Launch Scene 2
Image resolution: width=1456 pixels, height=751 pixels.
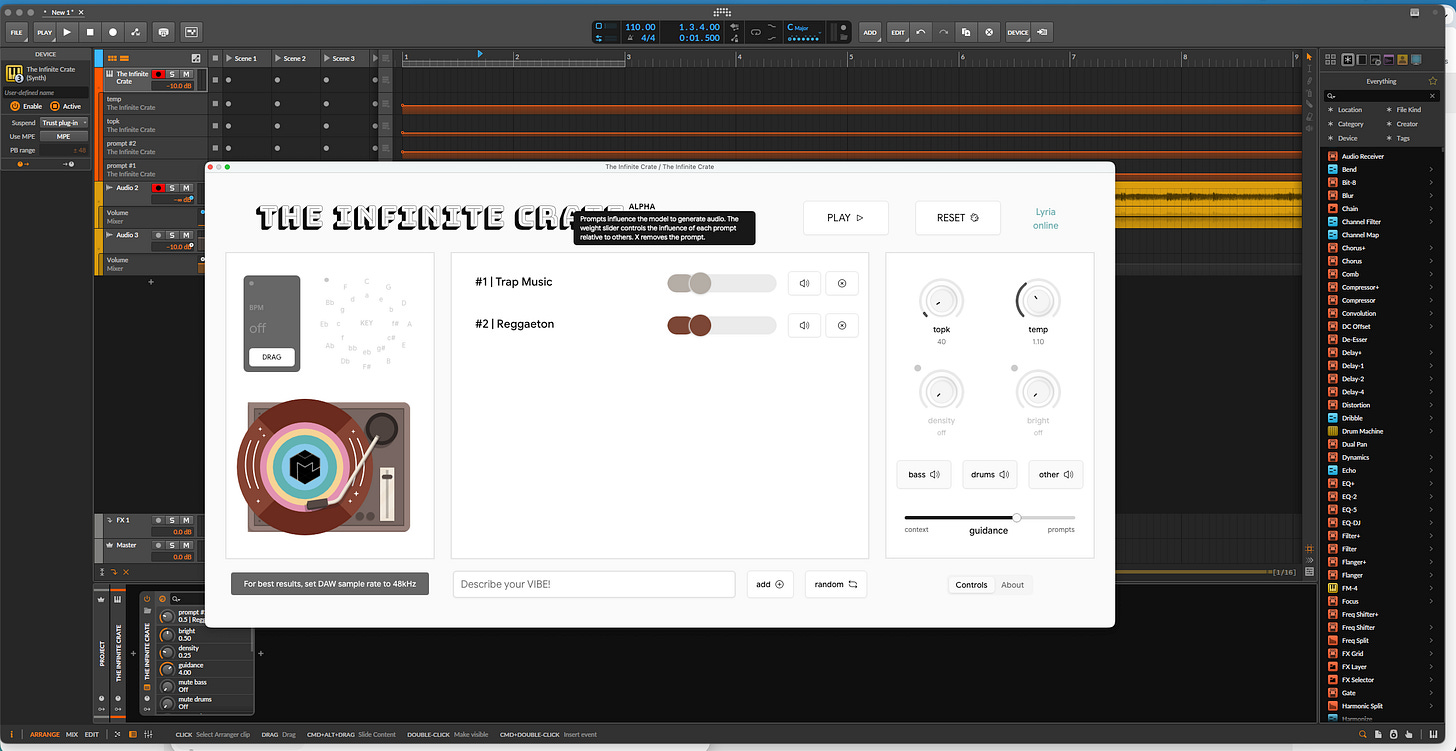tap(279, 58)
